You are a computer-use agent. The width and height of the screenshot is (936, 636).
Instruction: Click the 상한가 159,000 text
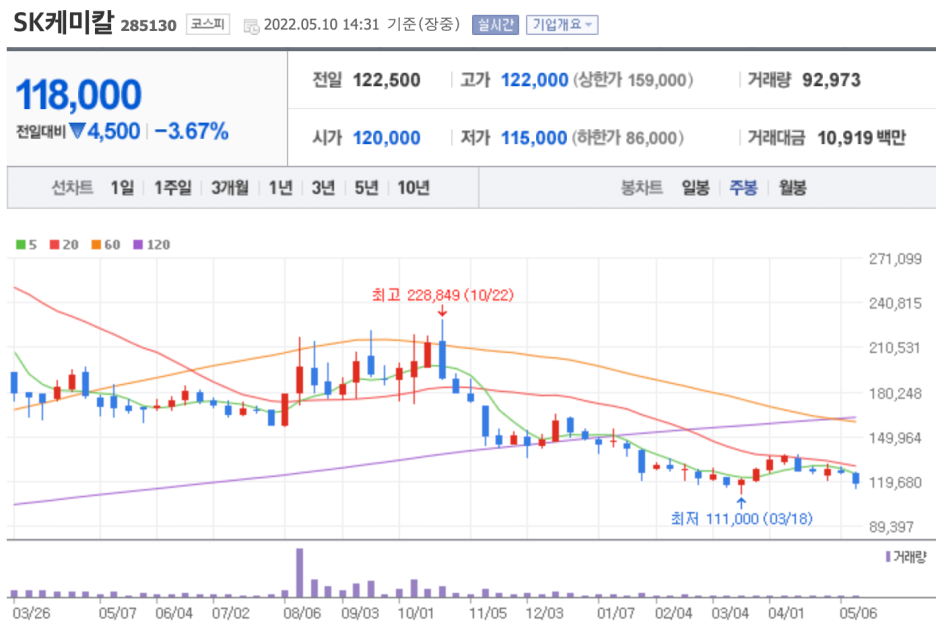click(x=633, y=80)
